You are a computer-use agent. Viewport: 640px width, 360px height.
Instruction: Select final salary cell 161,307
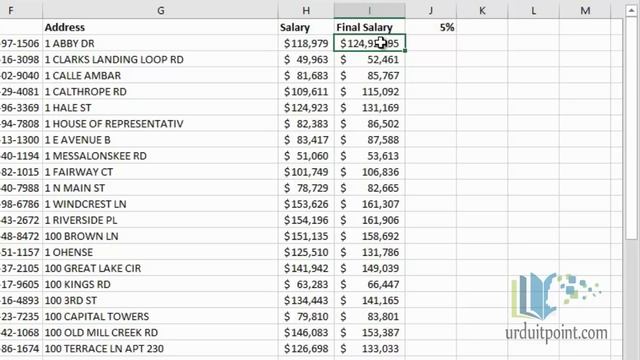pos(370,204)
